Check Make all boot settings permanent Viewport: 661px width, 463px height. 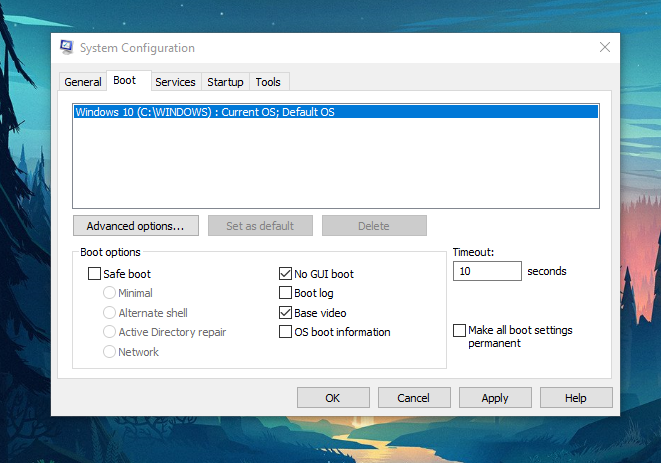[459, 330]
